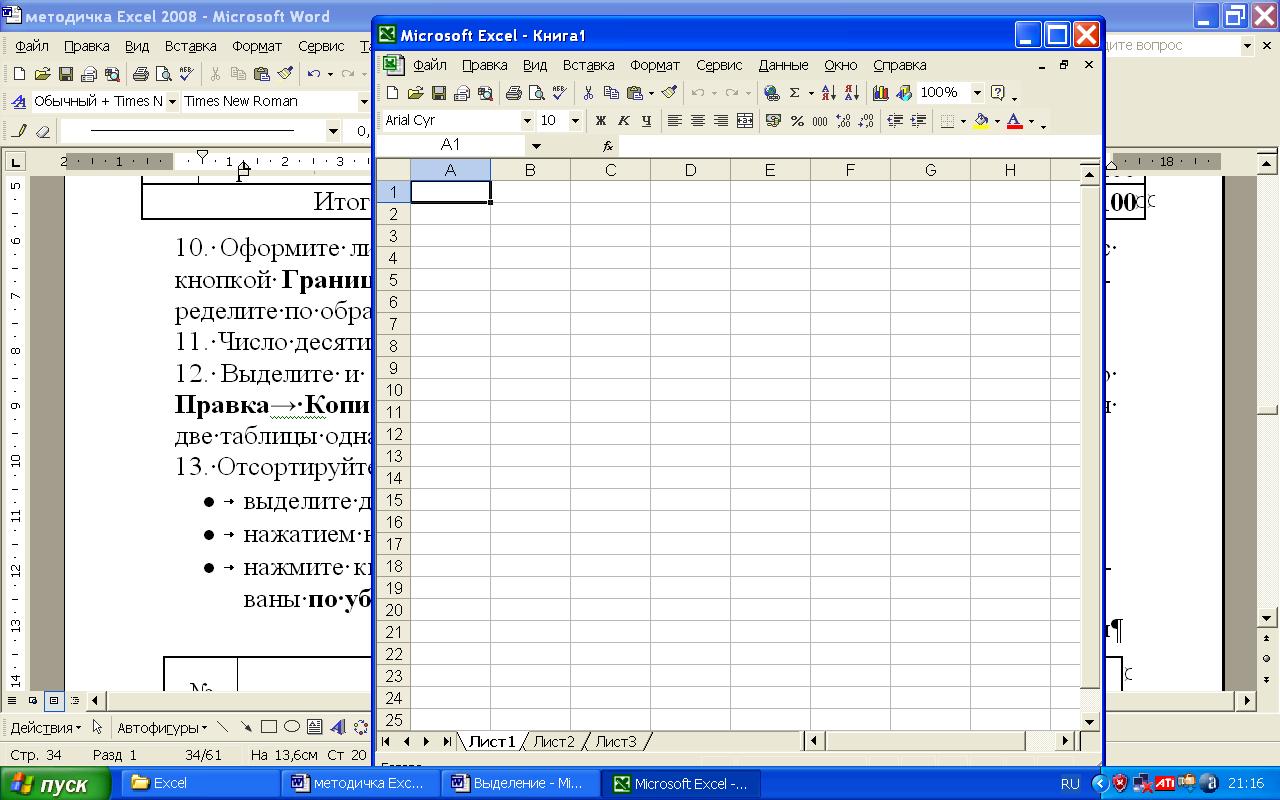Open Excel menu Формат

[x=655, y=65]
